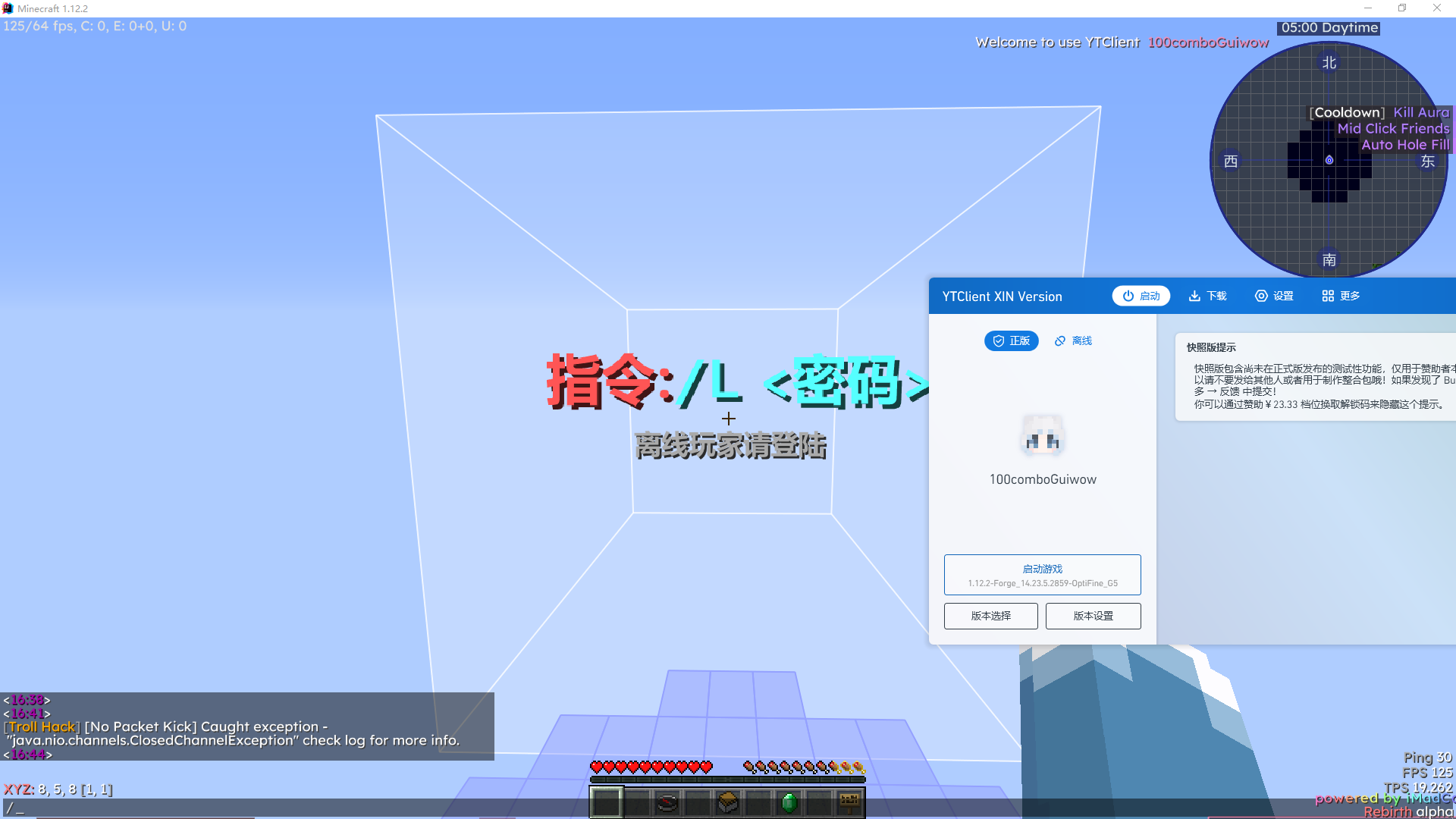Open the 设置 settings tab

coord(1274,296)
